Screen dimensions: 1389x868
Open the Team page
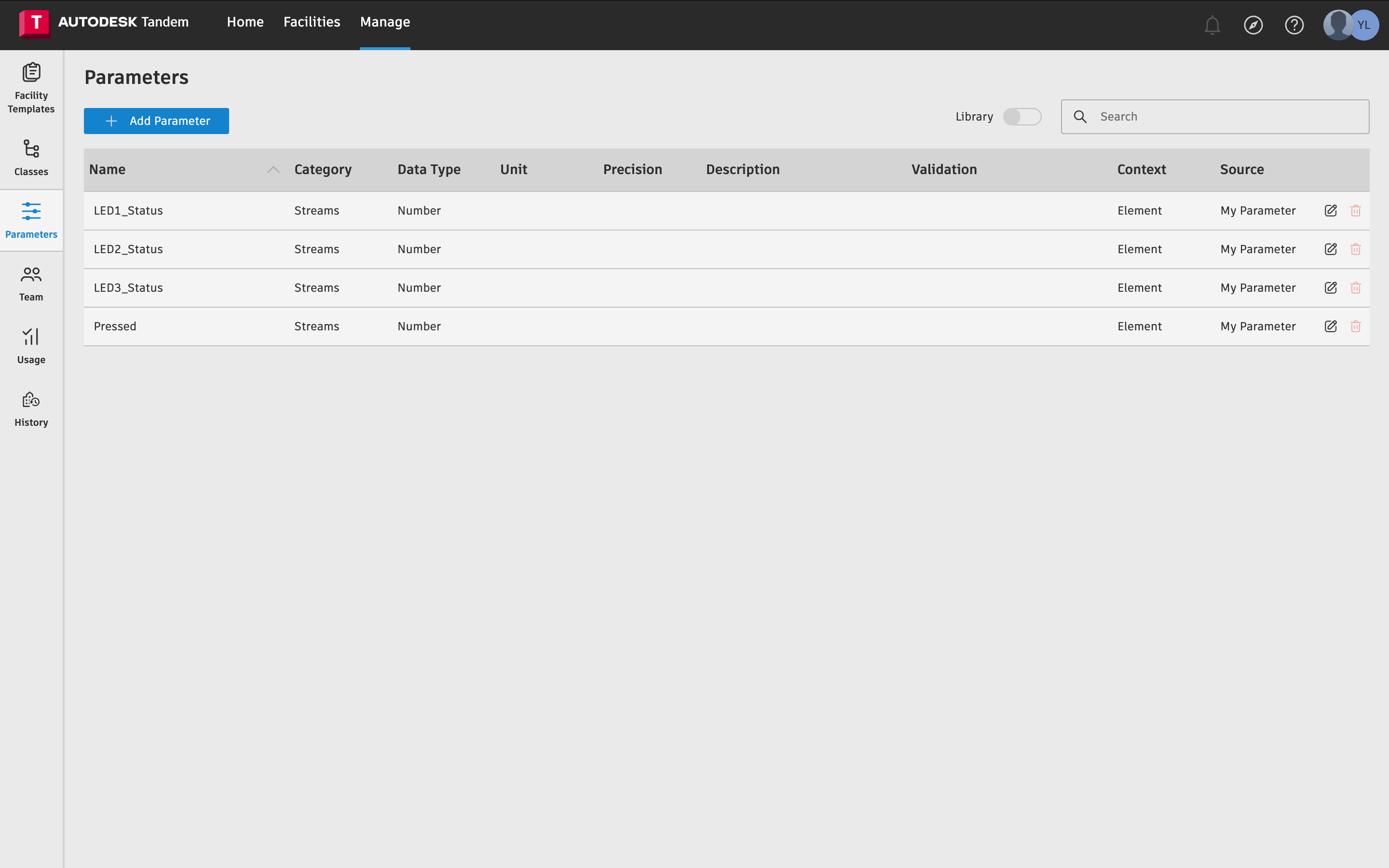(31, 283)
